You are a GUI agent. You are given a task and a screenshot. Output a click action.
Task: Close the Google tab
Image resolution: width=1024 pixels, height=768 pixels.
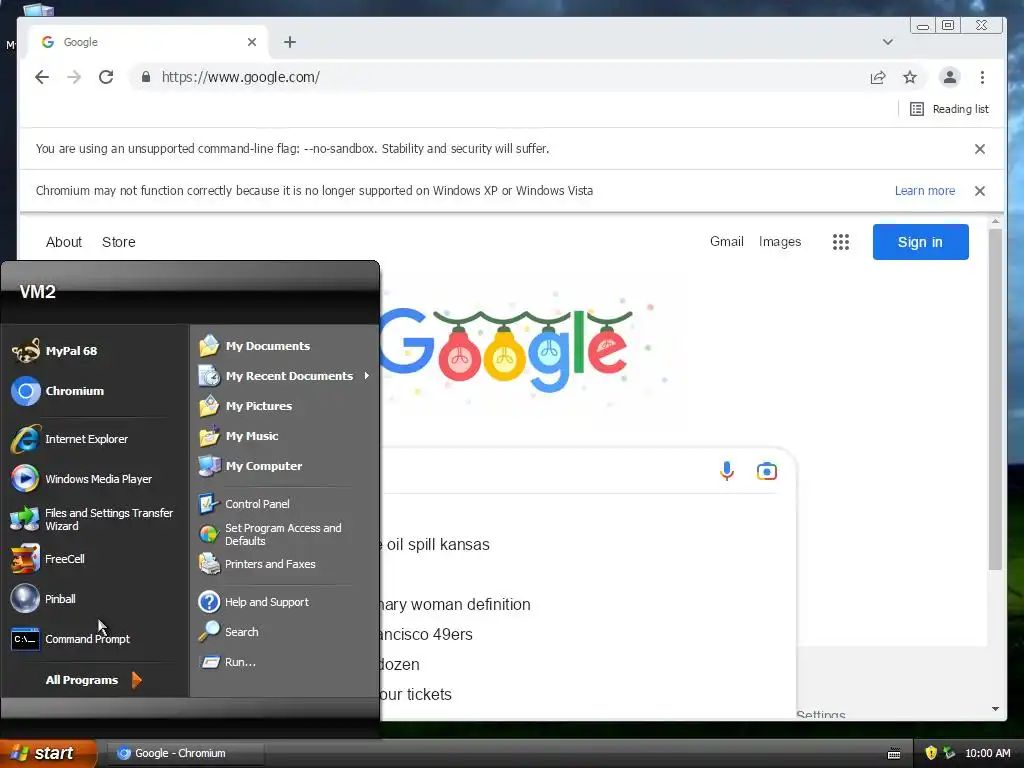(251, 42)
